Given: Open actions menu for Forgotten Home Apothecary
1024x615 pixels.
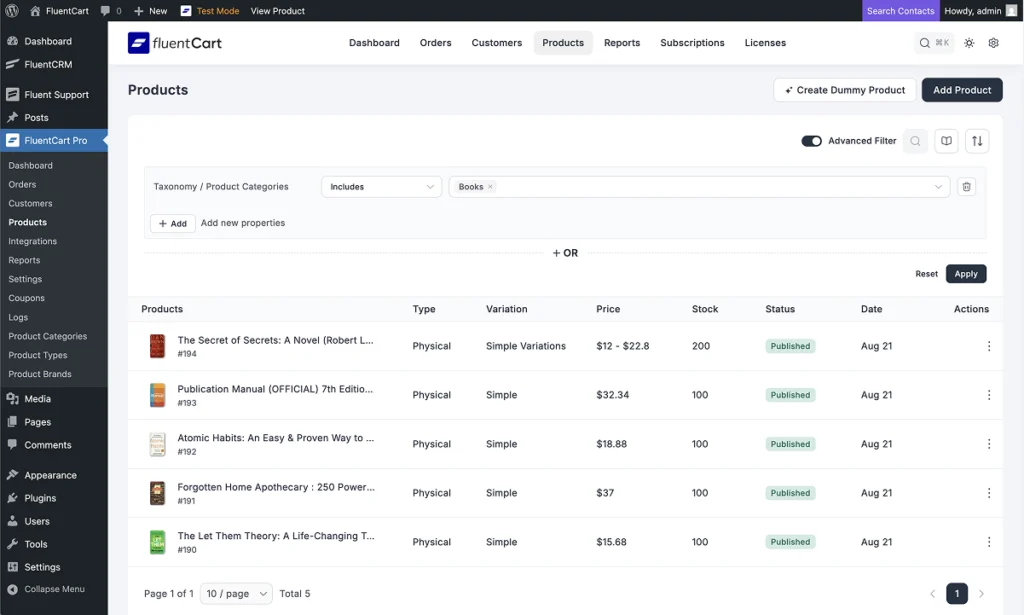Looking at the screenshot, I should pyautogui.click(x=989, y=493).
